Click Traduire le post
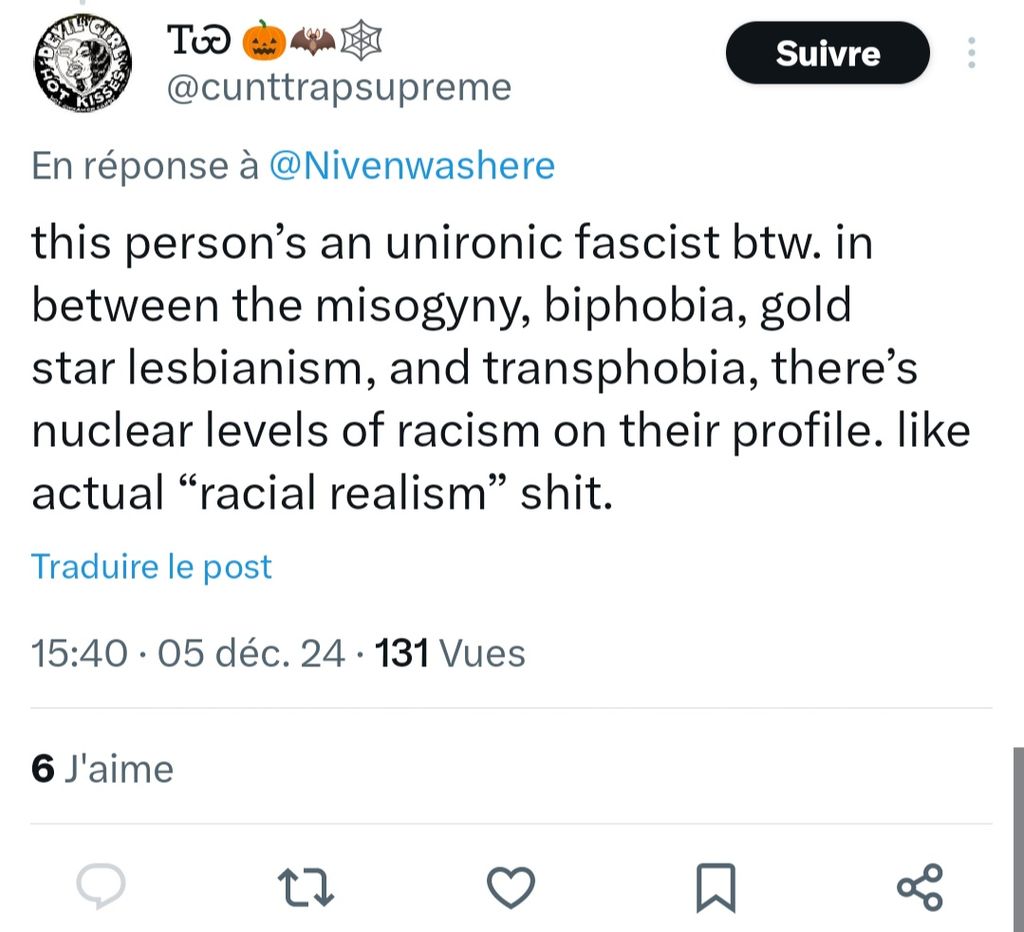The width and height of the screenshot is (1024, 932). (151, 567)
